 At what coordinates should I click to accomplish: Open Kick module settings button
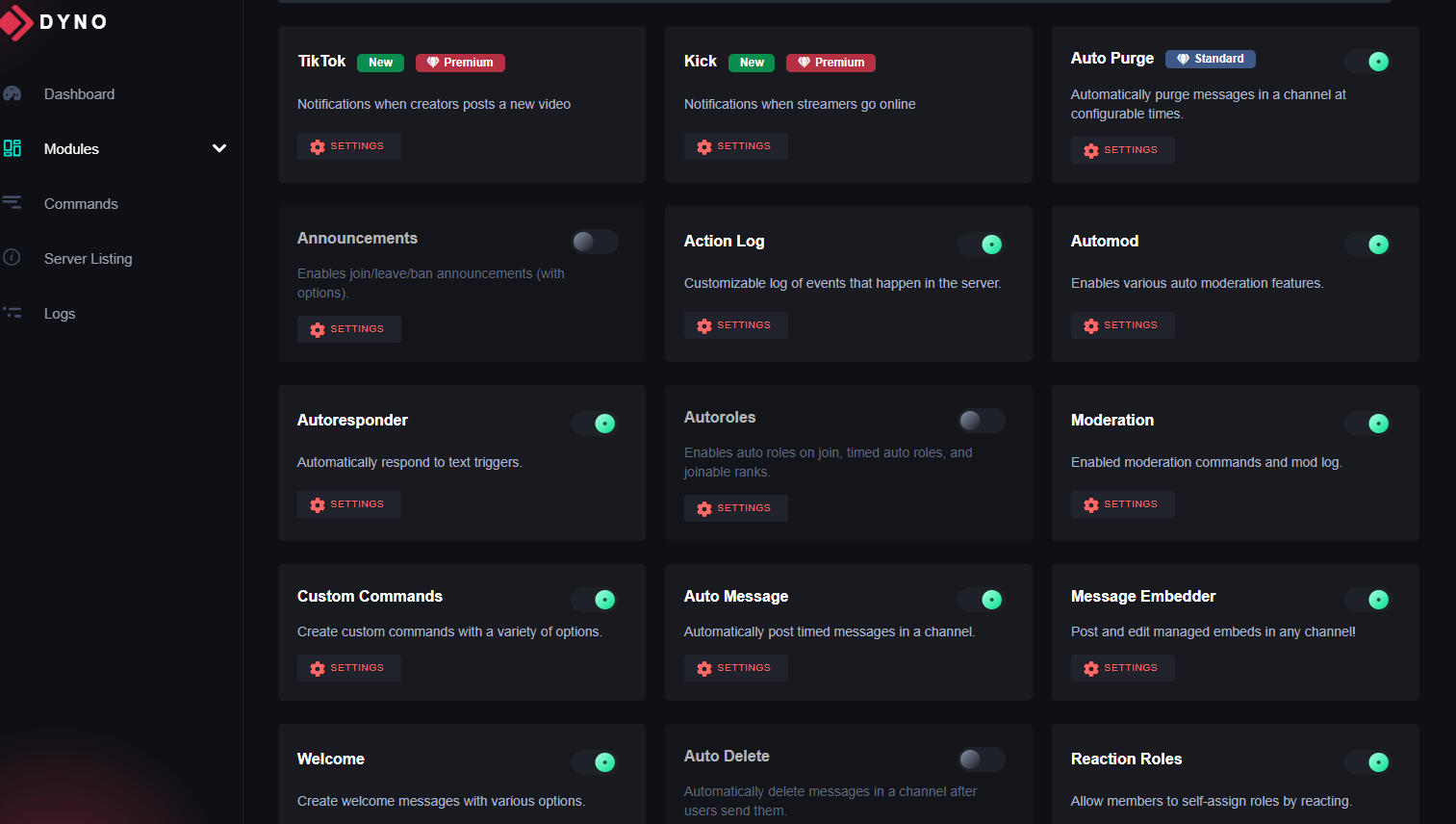[x=735, y=146]
